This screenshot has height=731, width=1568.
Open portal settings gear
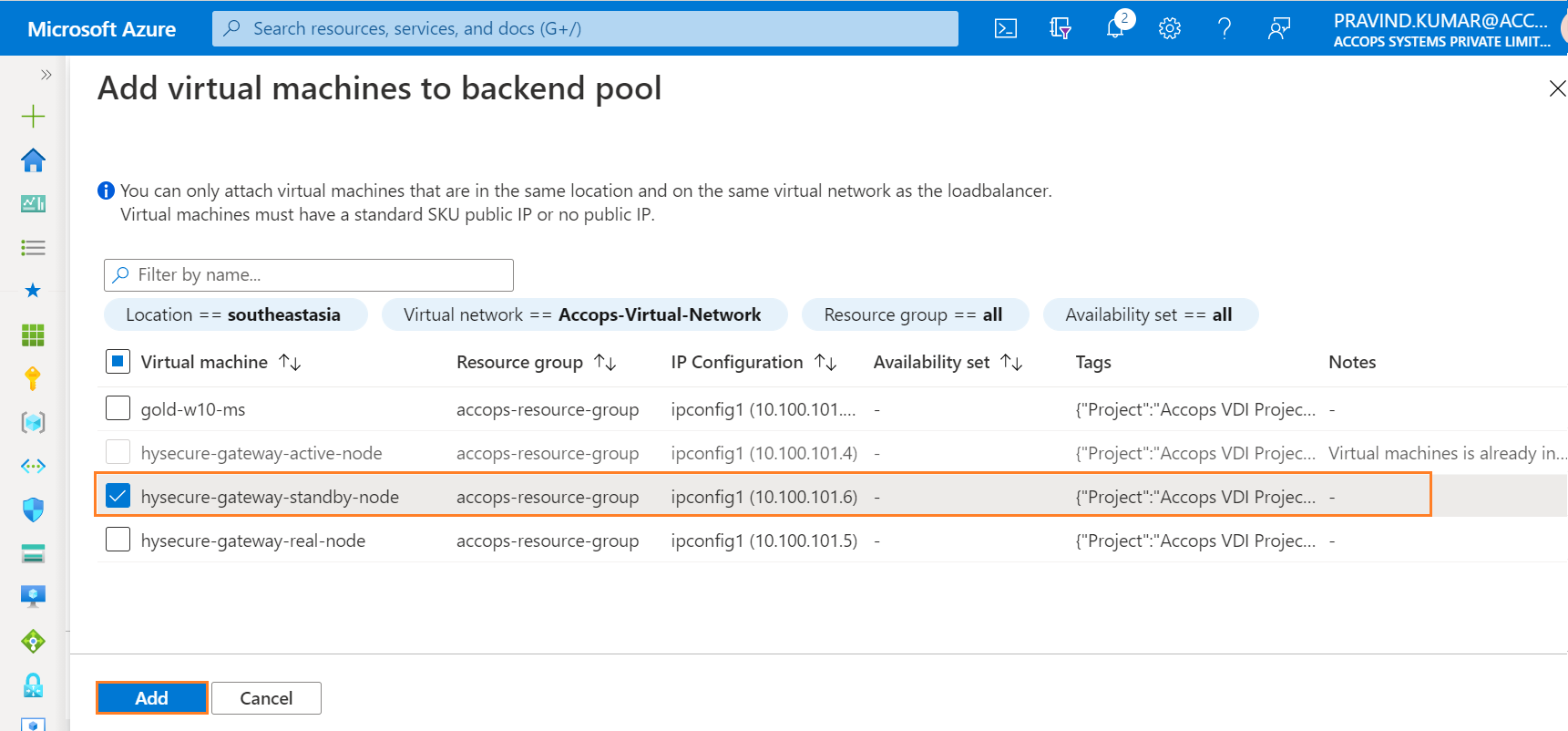click(1170, 28)
